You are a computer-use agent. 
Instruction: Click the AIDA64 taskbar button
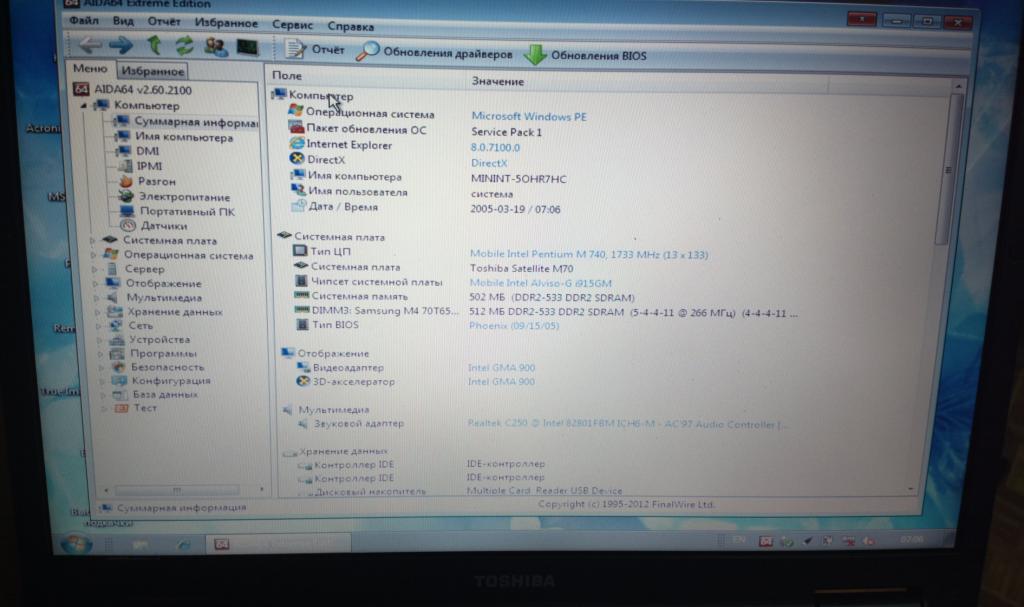pyautogui.click(x=279, y=544)
